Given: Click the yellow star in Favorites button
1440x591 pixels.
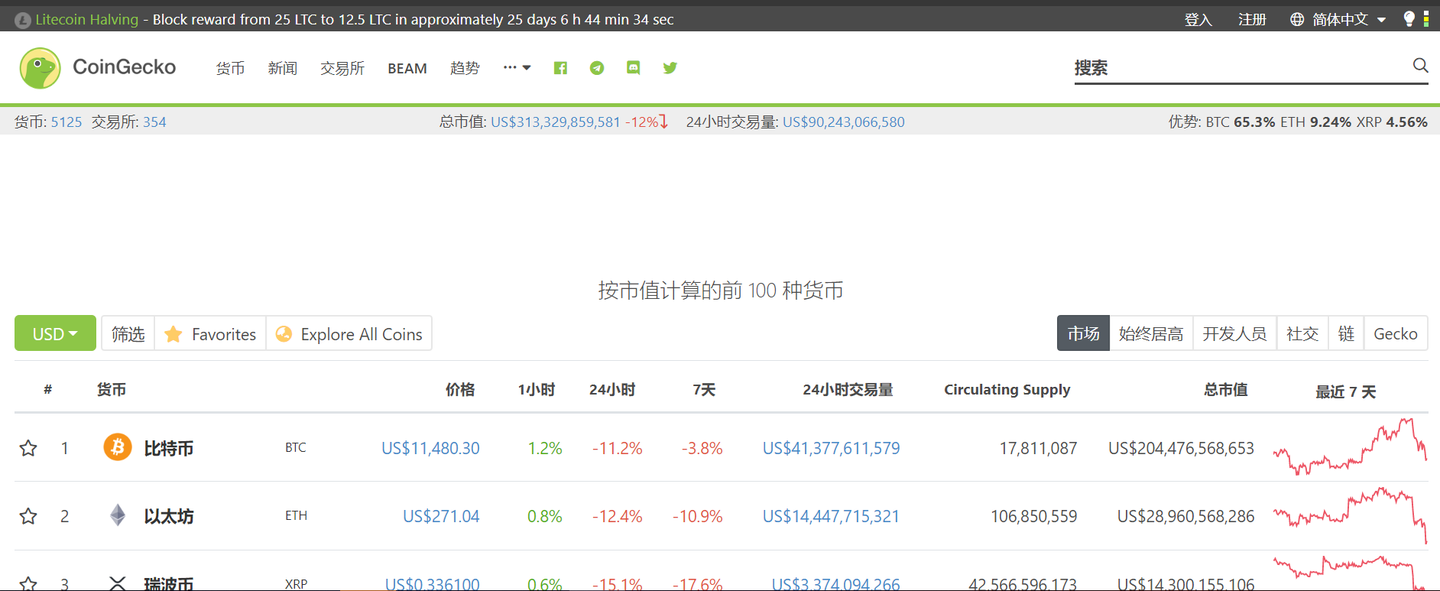Looking at the screenshot, I should (x=173, y=334).
